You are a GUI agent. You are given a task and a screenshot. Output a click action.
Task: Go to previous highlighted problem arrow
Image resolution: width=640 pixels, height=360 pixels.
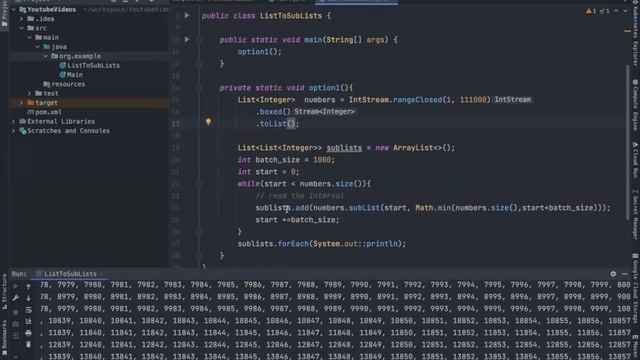pyautogui.click(x=616, y=11)
